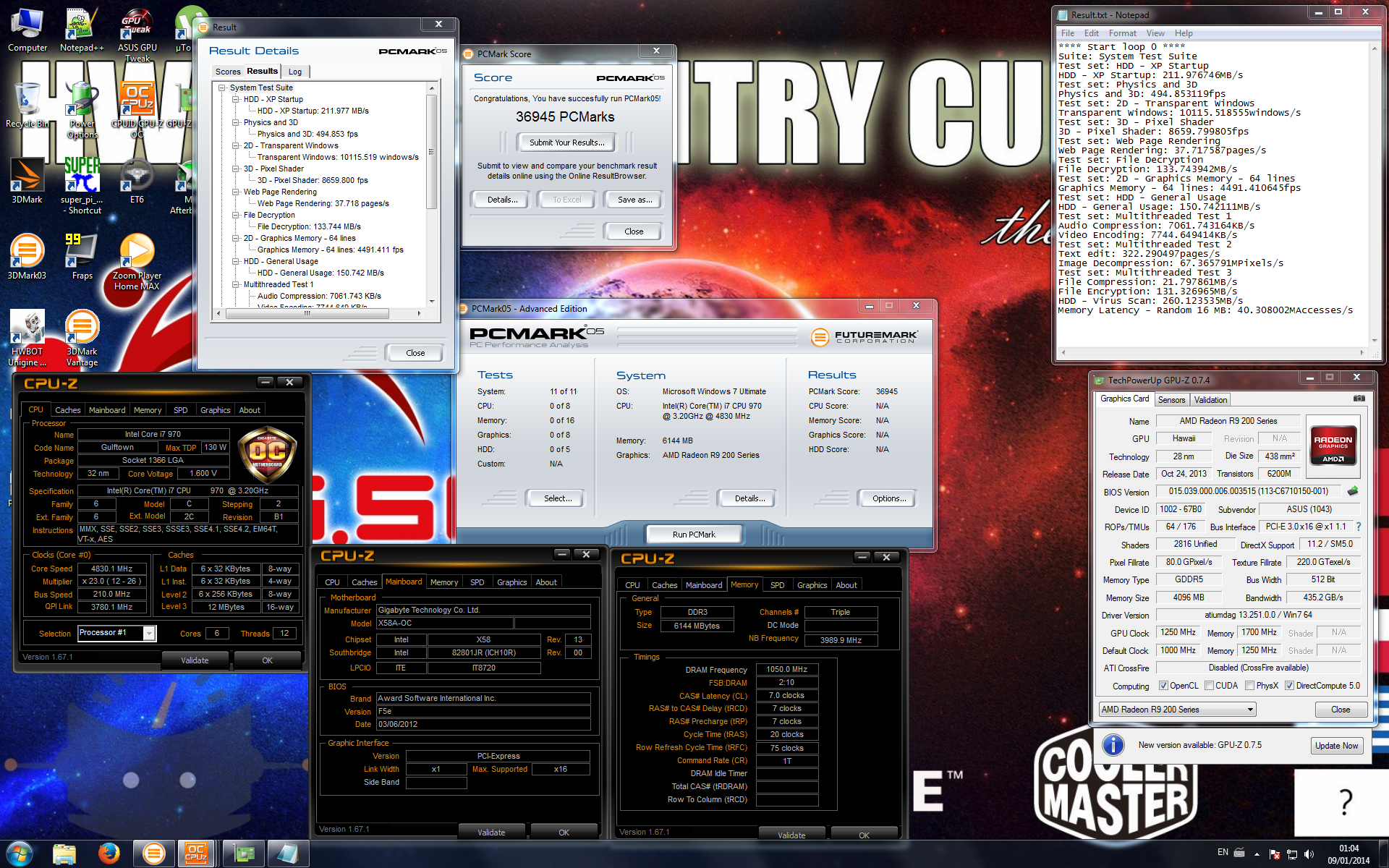The image size is (1389, 868).
Task: Open the GPU selector dropdown in GPU-Z
Action: pos(1178,710)
